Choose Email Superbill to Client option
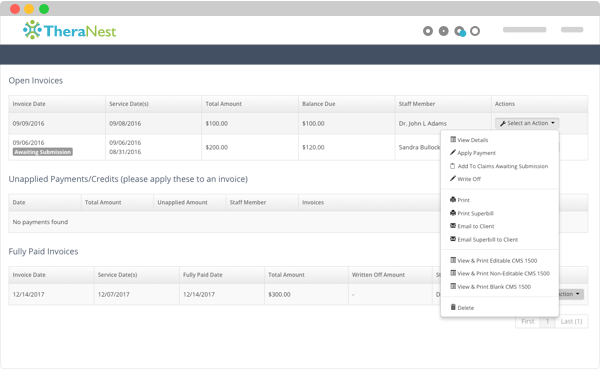This screenshot has height=370, width=600. point(484,240)
